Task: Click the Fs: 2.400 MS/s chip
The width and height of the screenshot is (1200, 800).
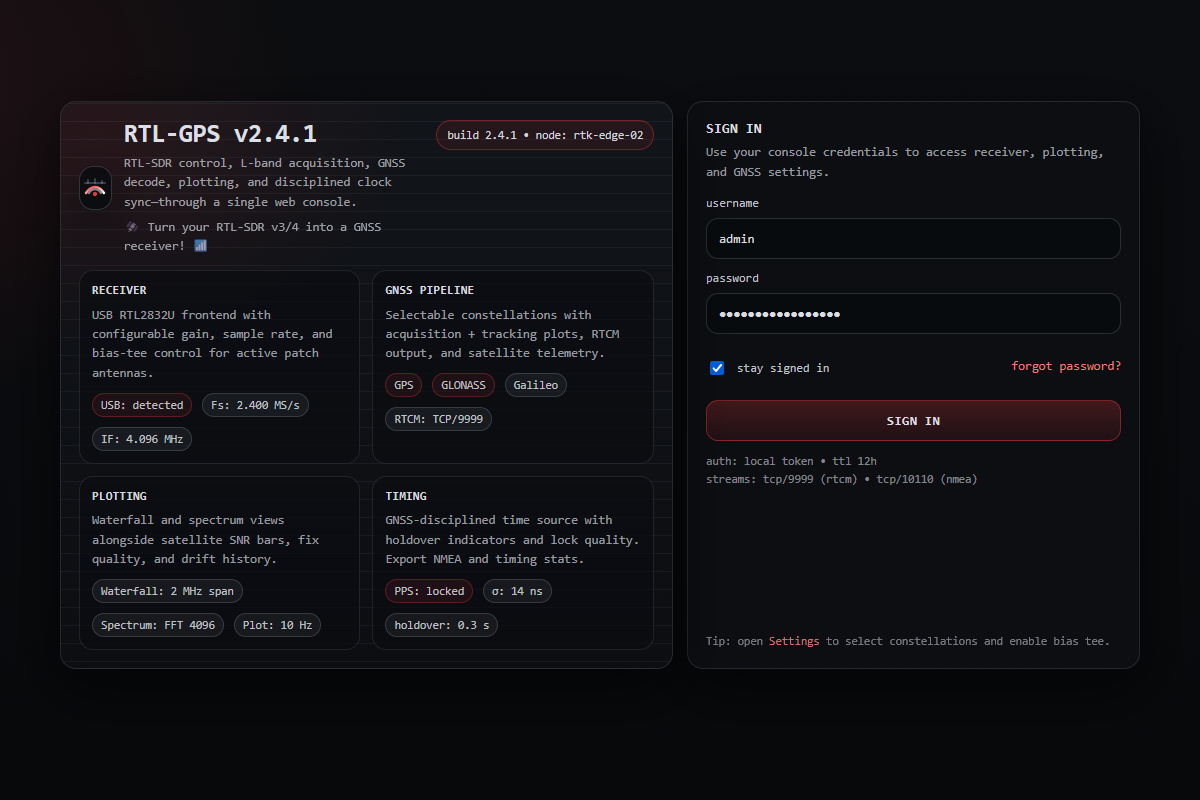Action: tap(255, 405)
